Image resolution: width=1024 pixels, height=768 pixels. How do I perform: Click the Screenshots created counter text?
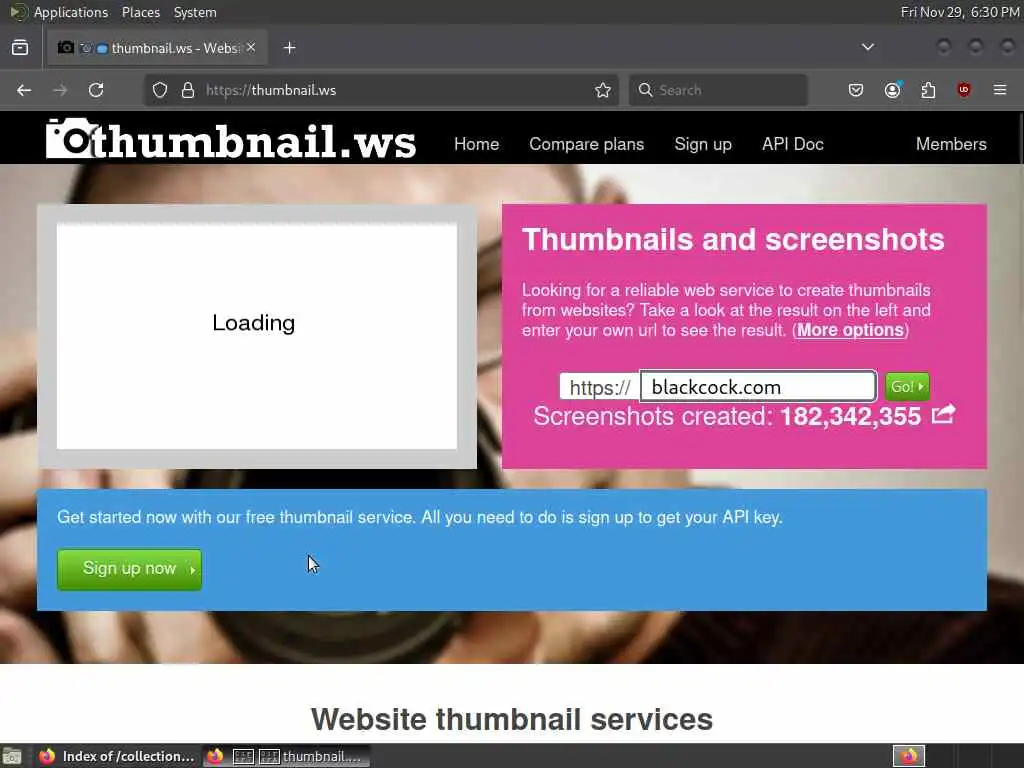[727, 417]
